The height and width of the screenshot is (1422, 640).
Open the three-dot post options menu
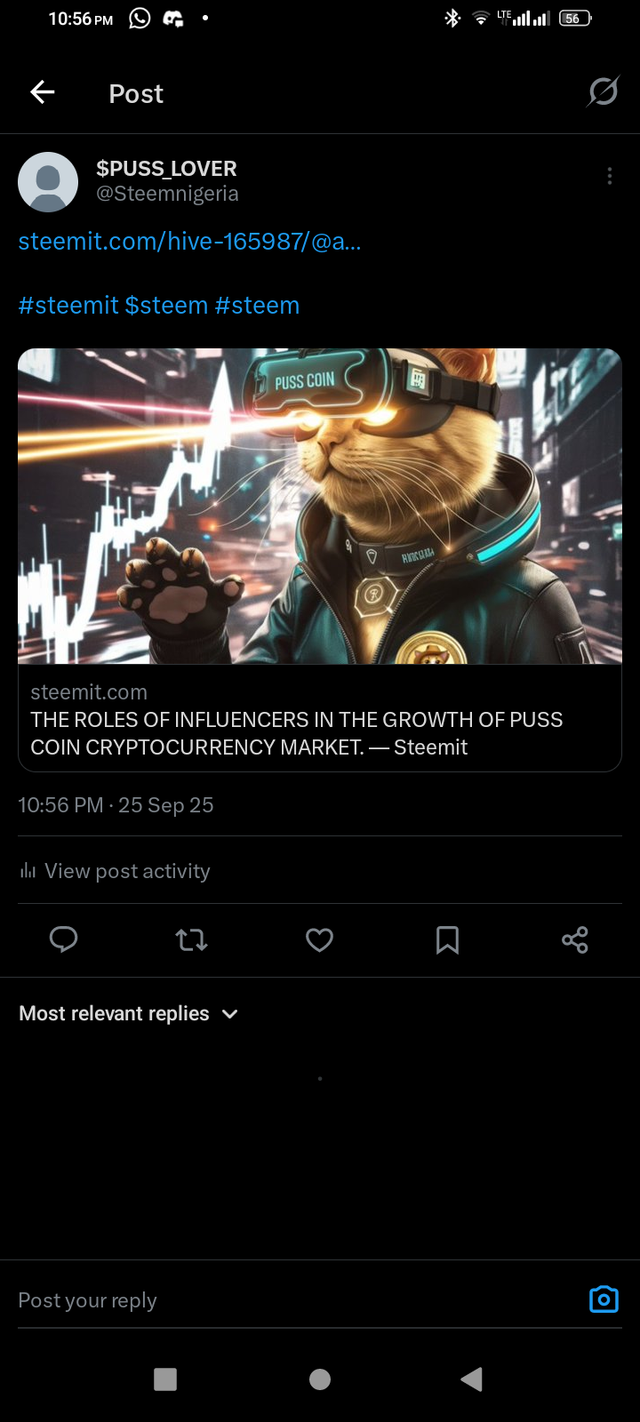(609, 176)
